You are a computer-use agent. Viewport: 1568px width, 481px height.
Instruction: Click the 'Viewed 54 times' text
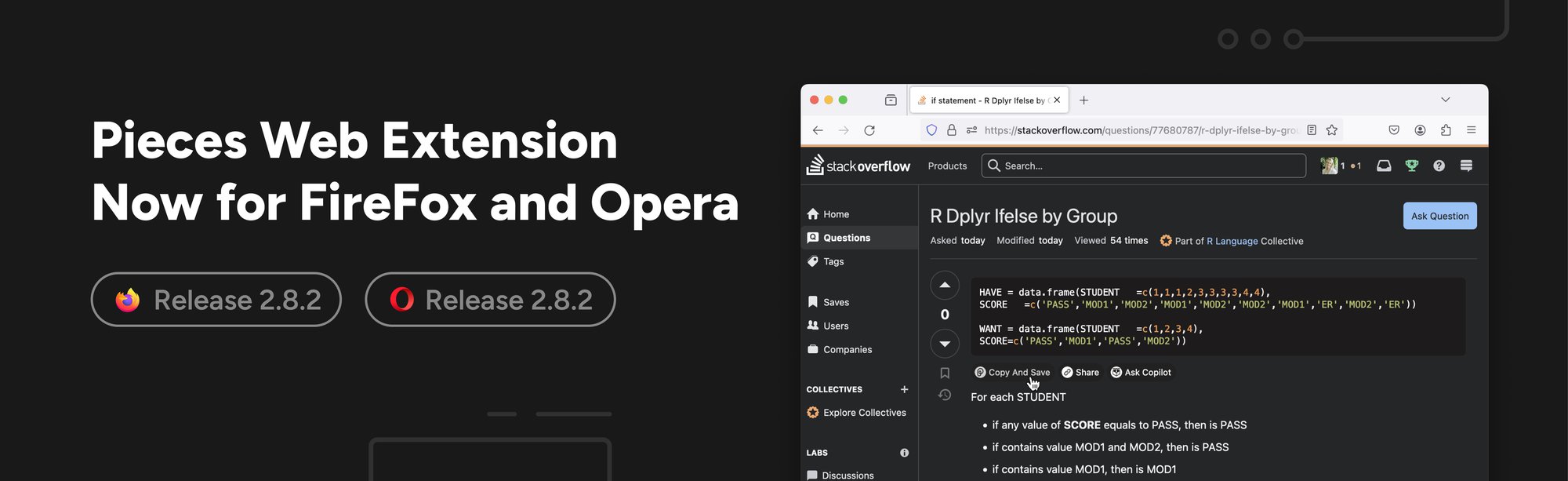(x=1111, y=241)
